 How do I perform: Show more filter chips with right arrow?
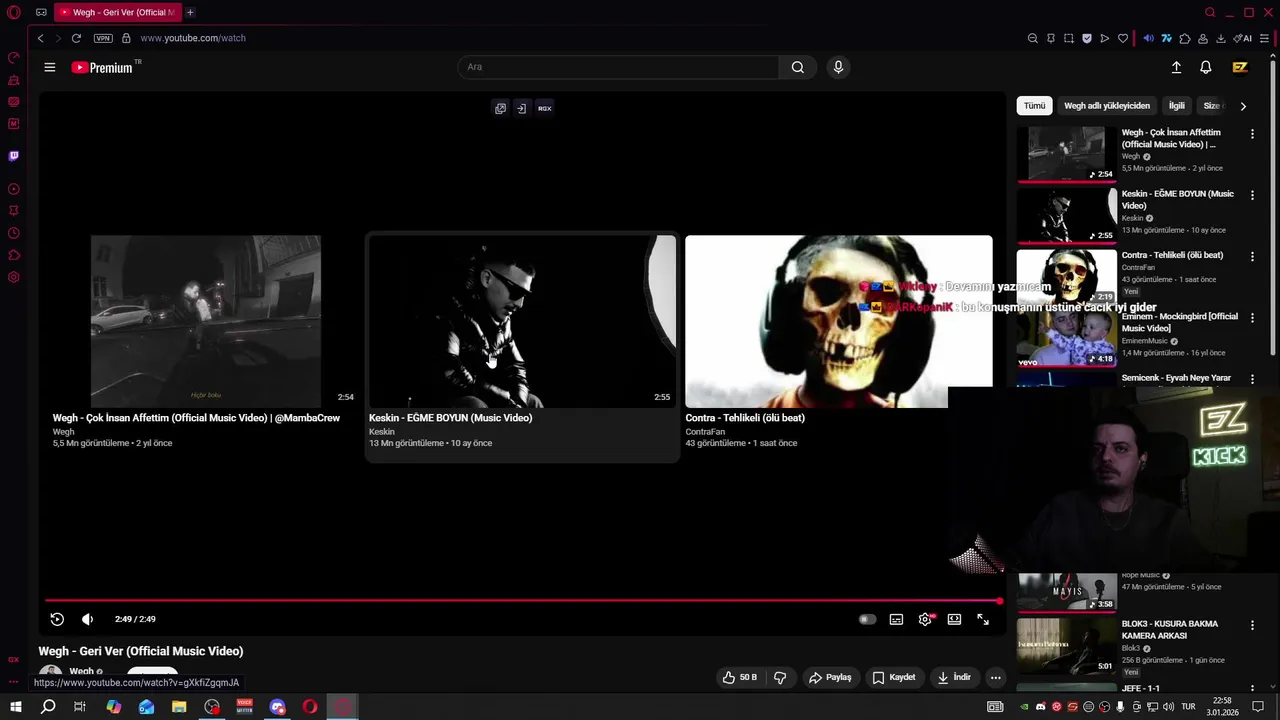[x=1243, y=105]
